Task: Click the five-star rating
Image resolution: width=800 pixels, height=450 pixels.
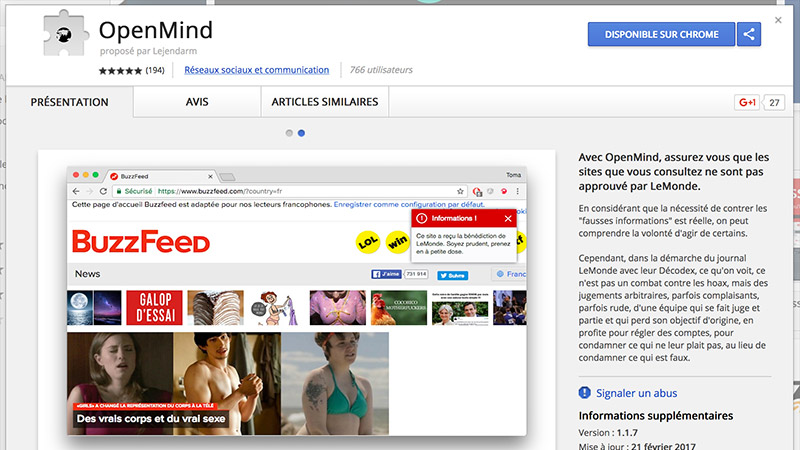Action: [x=120, y=70]
